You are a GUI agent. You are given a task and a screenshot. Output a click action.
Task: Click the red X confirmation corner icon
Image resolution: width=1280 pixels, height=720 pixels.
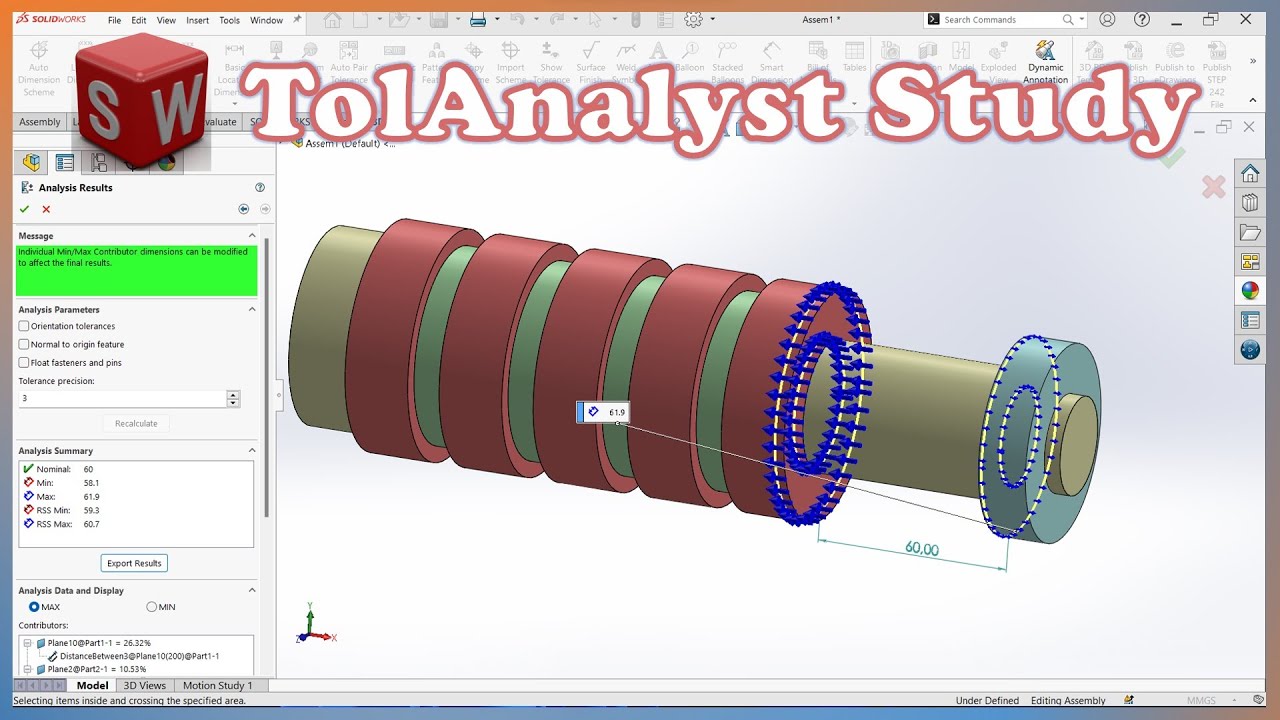[x=1213, y=186]
